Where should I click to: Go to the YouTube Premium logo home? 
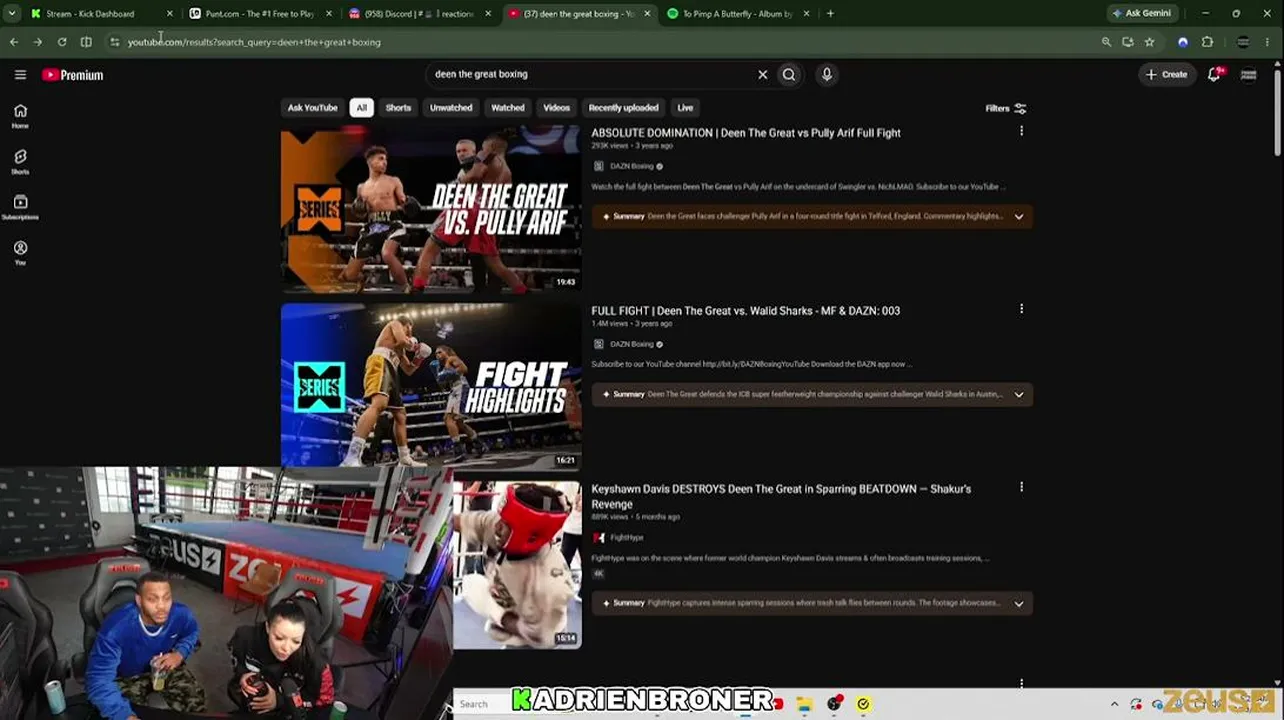tap(73, 75)
